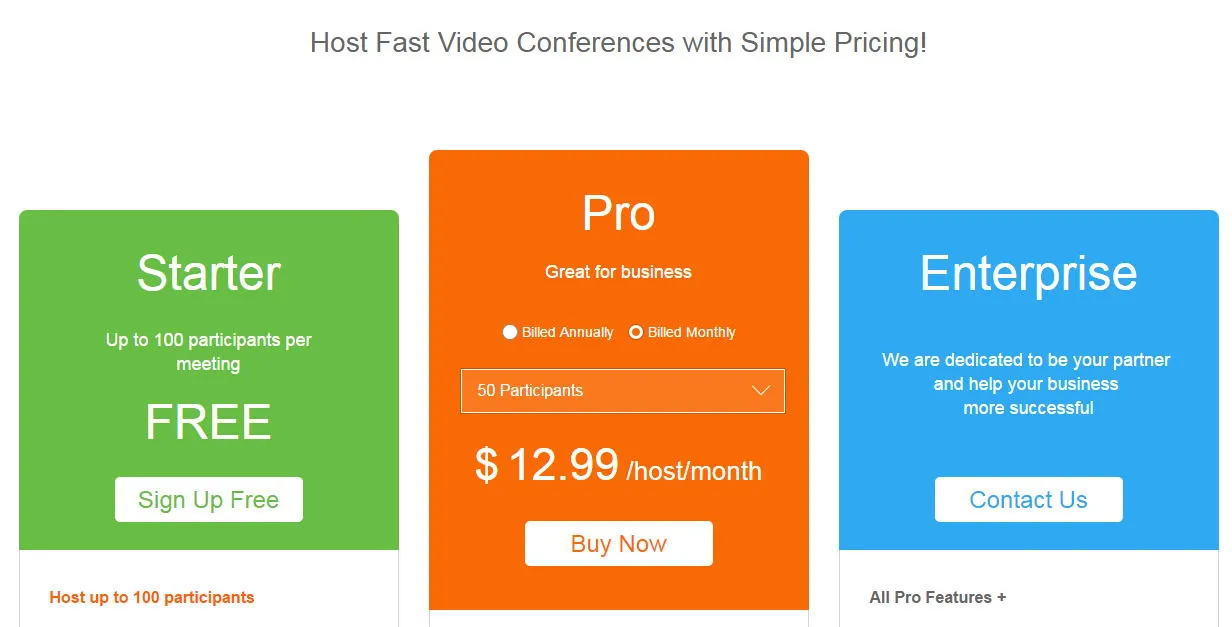
Task: Click 'Host up to 100 participants' feature text
Action: [152, 597]
